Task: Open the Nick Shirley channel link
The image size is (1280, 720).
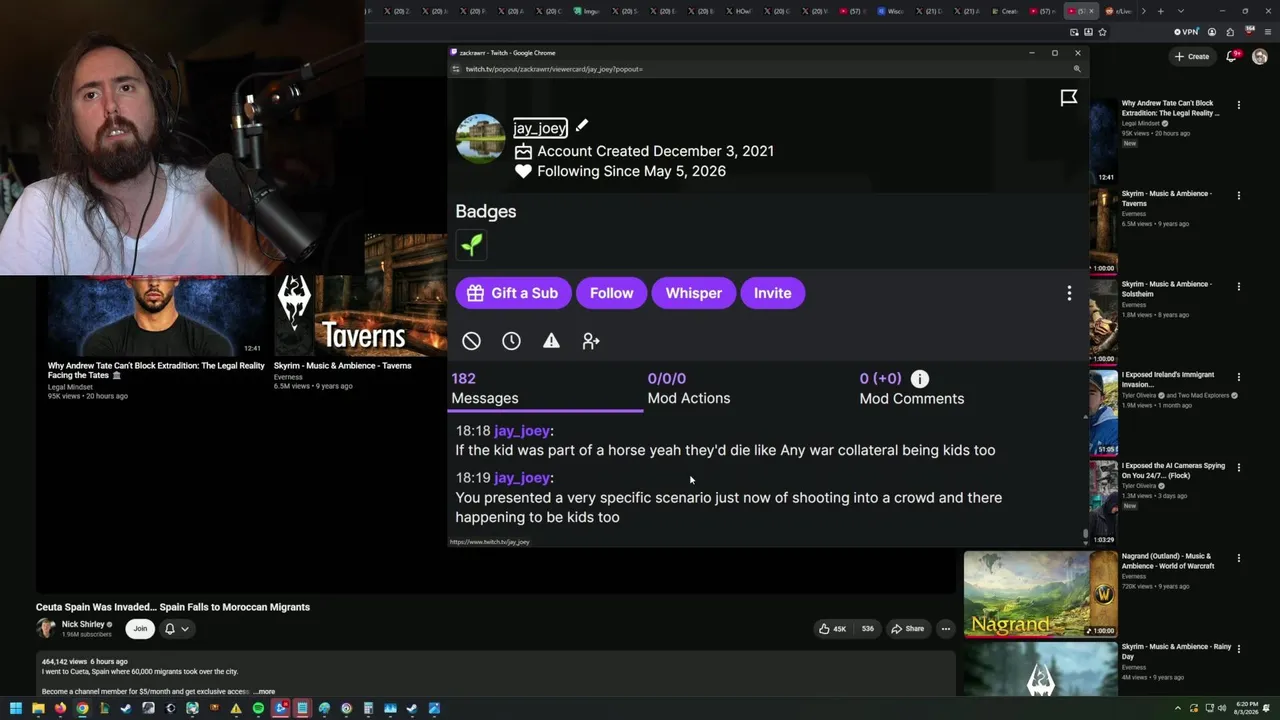Action: click(x=83, y=624)
